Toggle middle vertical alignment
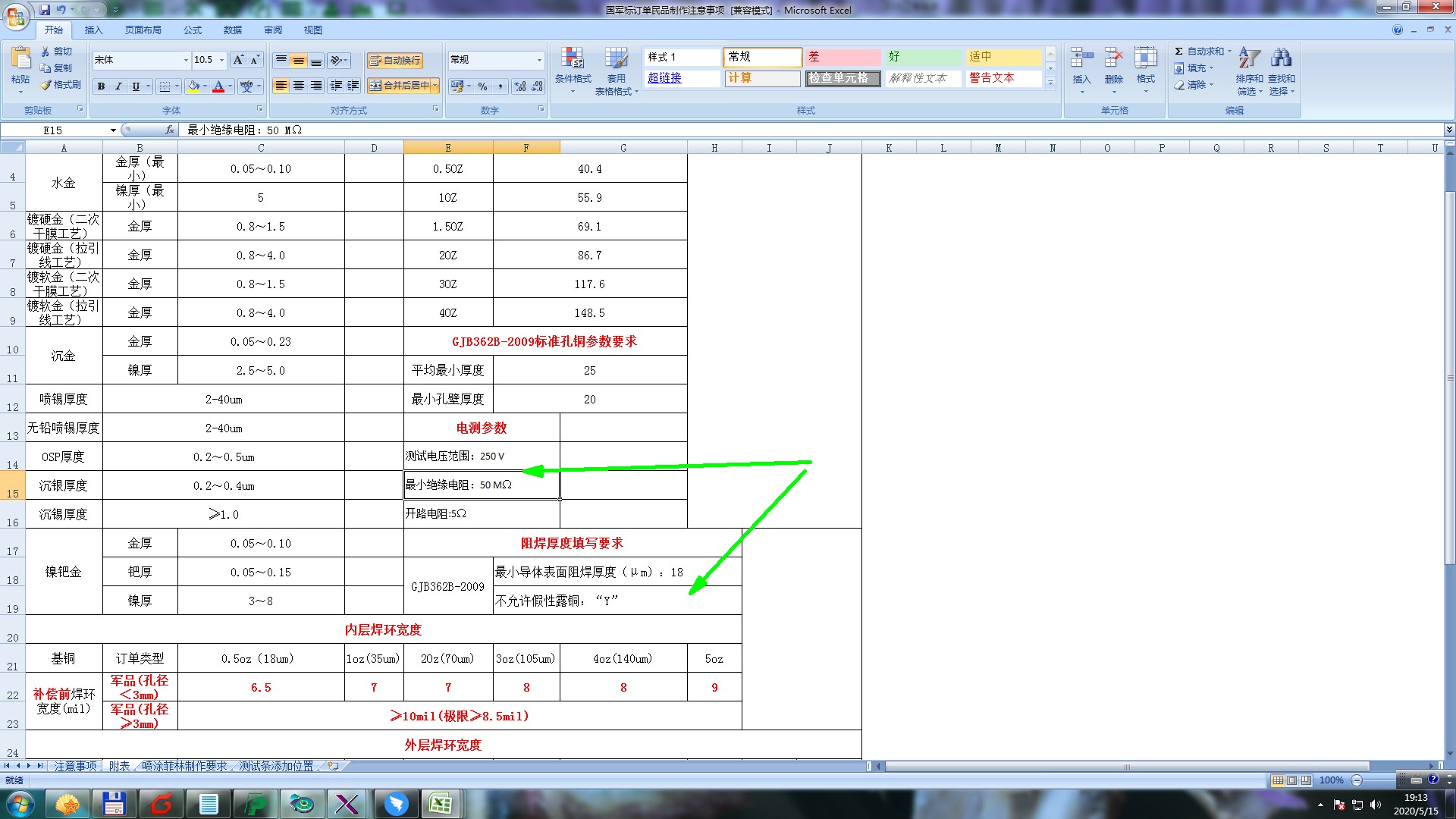The image size is (1456, 819). [299, 61]
